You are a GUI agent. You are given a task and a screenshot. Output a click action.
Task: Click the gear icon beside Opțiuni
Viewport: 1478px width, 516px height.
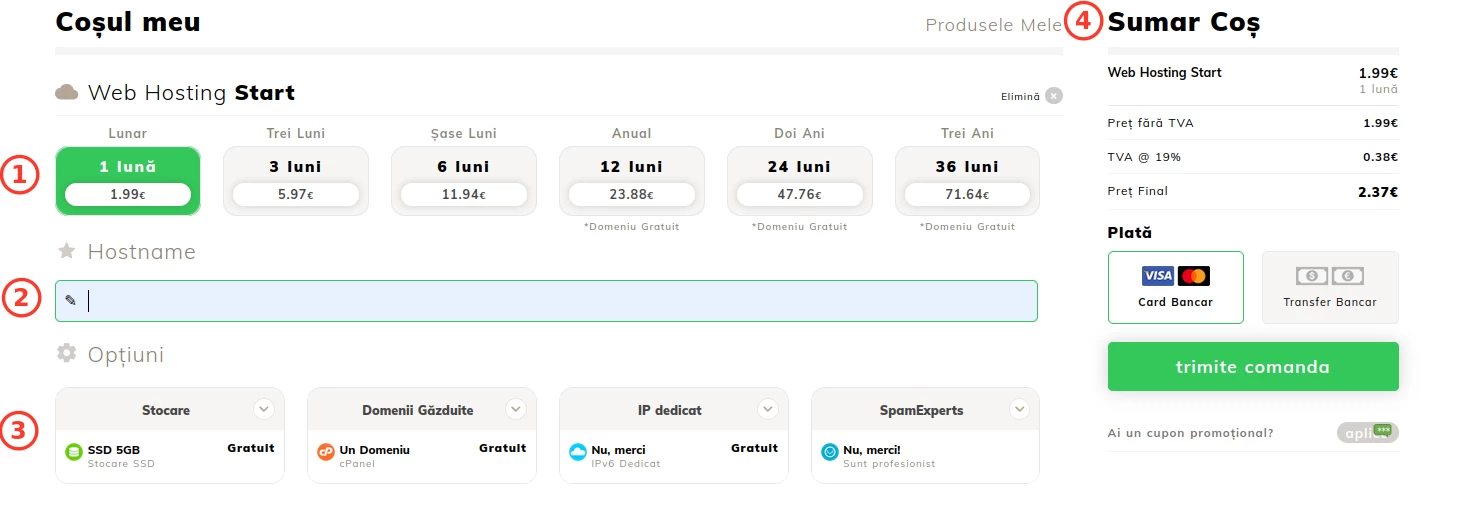click(67, 353)
